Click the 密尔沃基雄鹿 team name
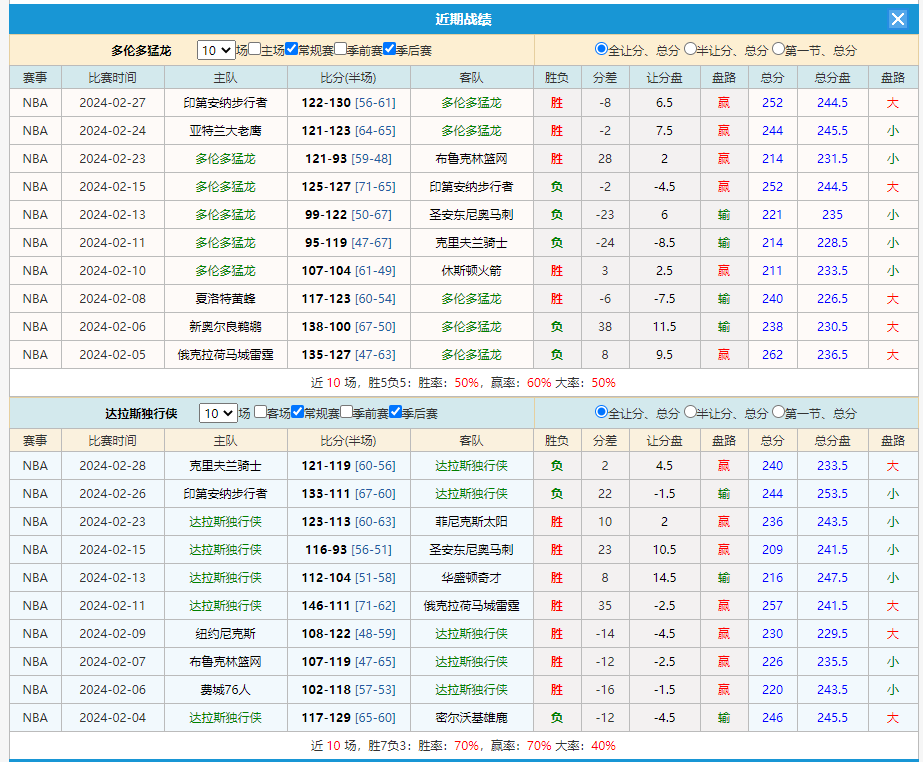The image size is (923, 762). pos(471,718)
